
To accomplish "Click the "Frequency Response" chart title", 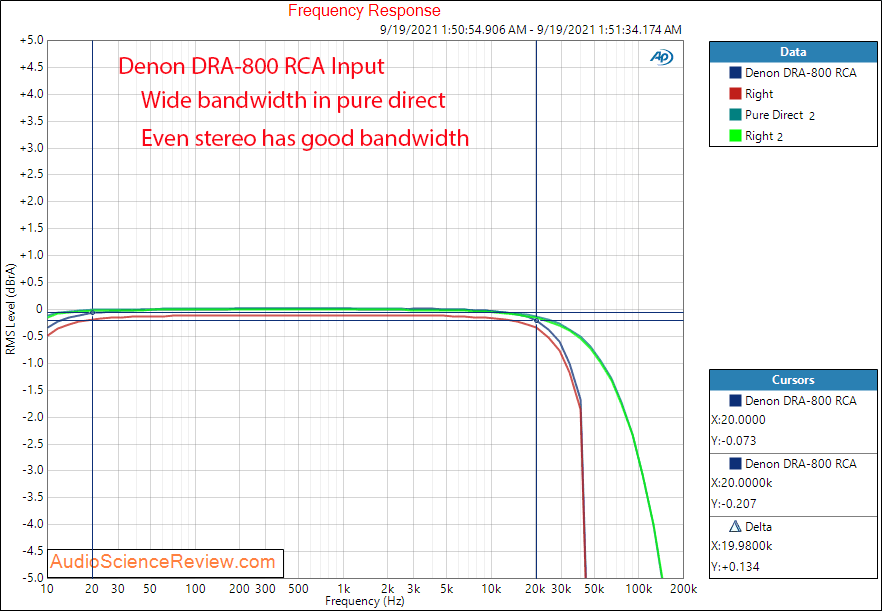I will pos(364,10).
